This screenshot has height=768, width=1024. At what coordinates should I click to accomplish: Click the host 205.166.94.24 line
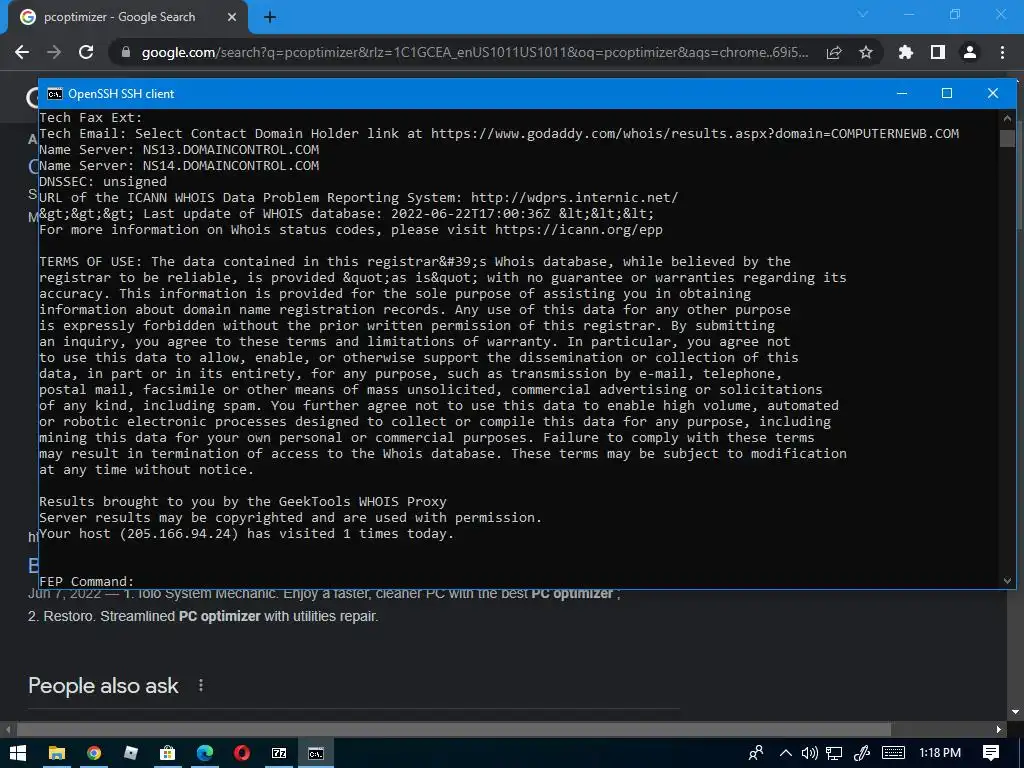tap(246, 534)
